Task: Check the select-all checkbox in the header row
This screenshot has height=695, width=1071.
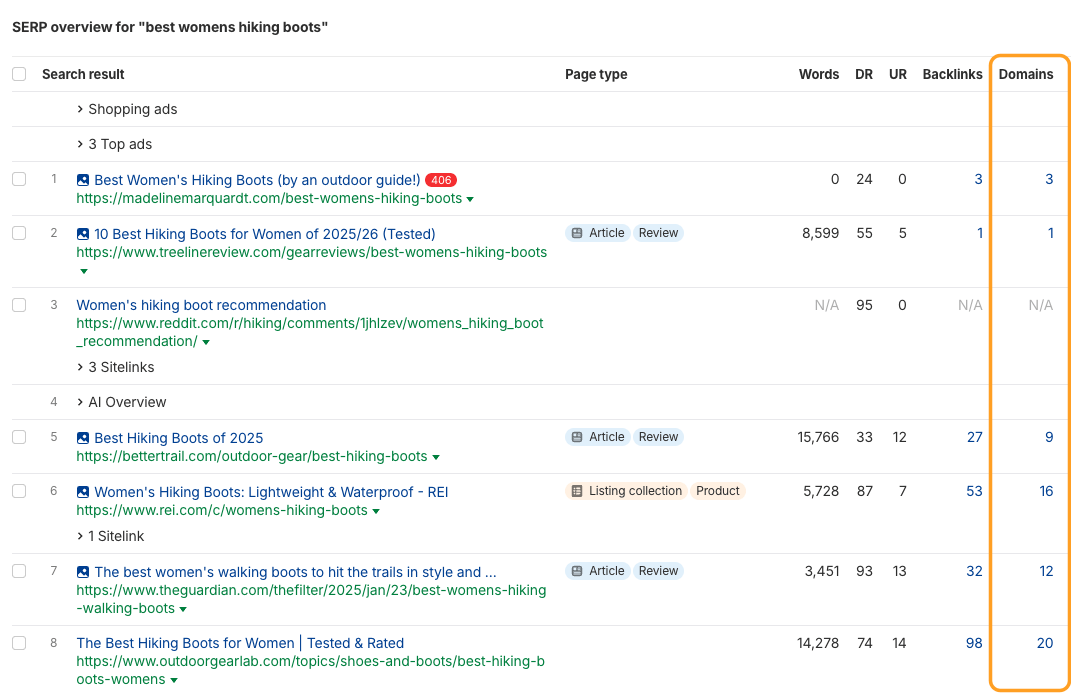Action: [18, 74]
